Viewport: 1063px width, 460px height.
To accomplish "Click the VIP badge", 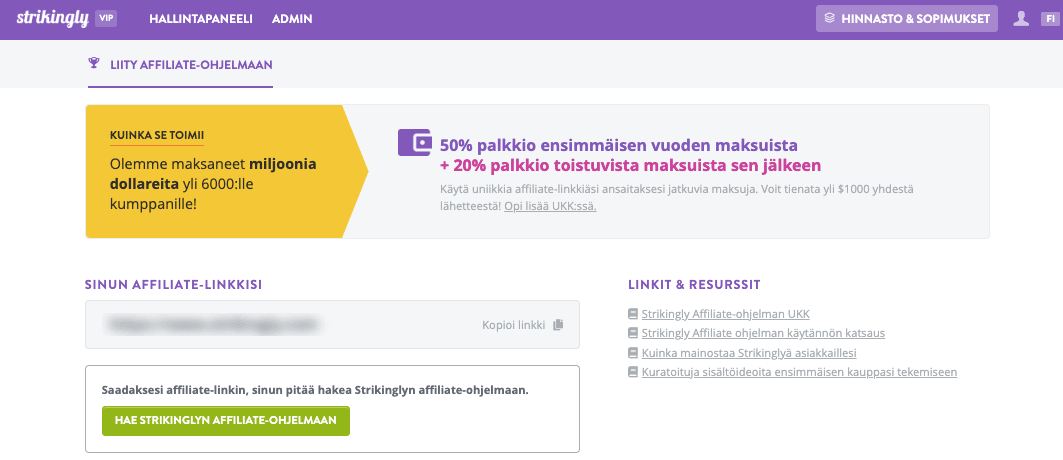I will (107, 19).
